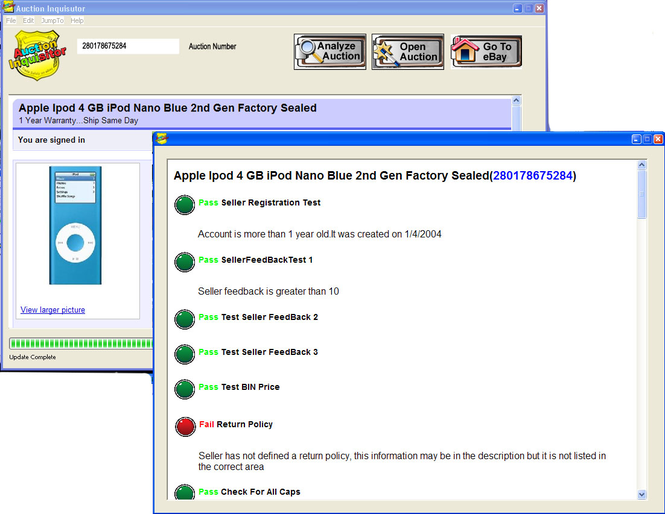
Task: Click green indicator for Test Seller FeedBack 2
Action: click(184, 319)
